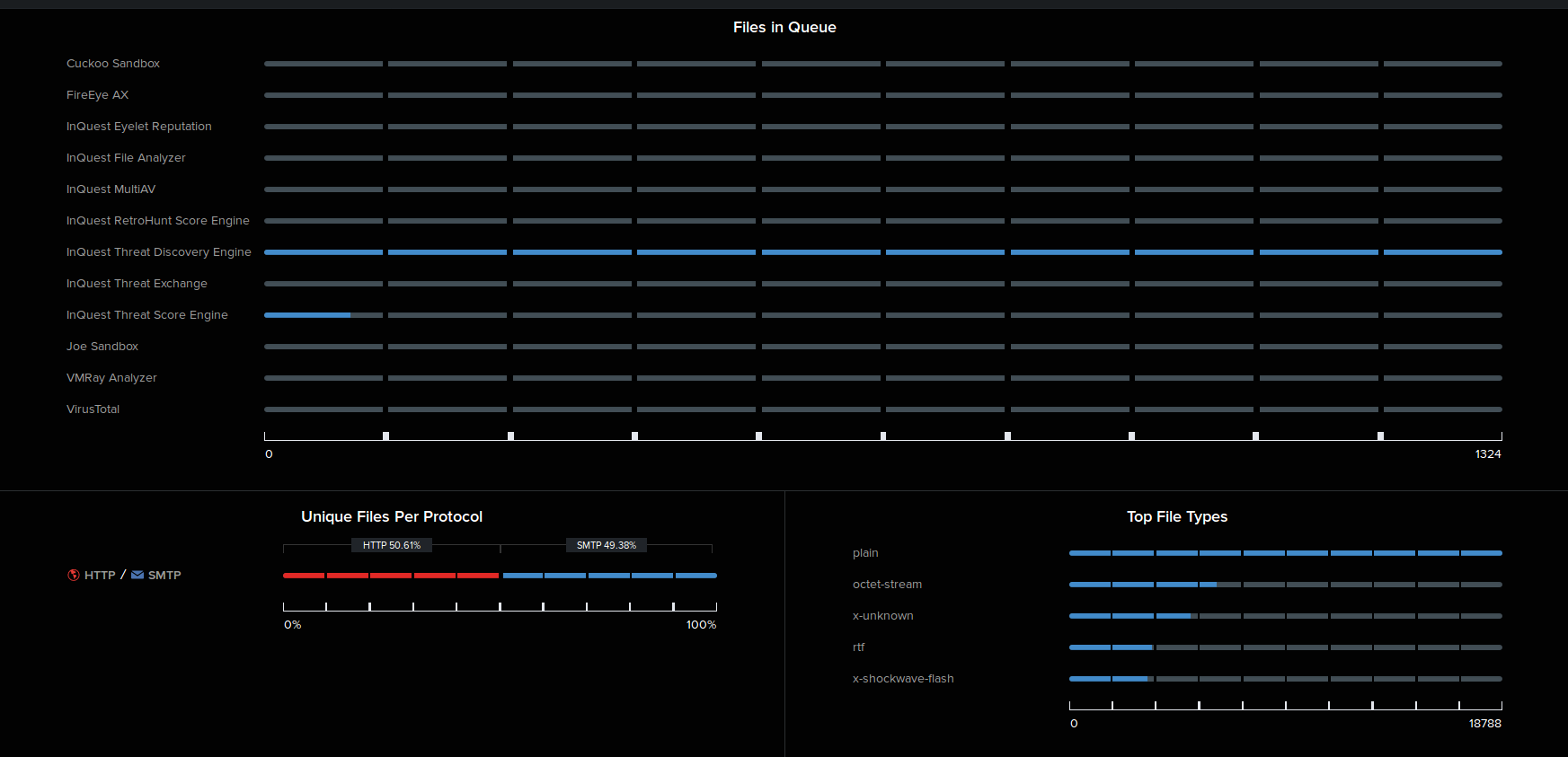
Task: Click the Unique Files Per Protocol heading
Action: pyautogui.click(x=392, y=517)
